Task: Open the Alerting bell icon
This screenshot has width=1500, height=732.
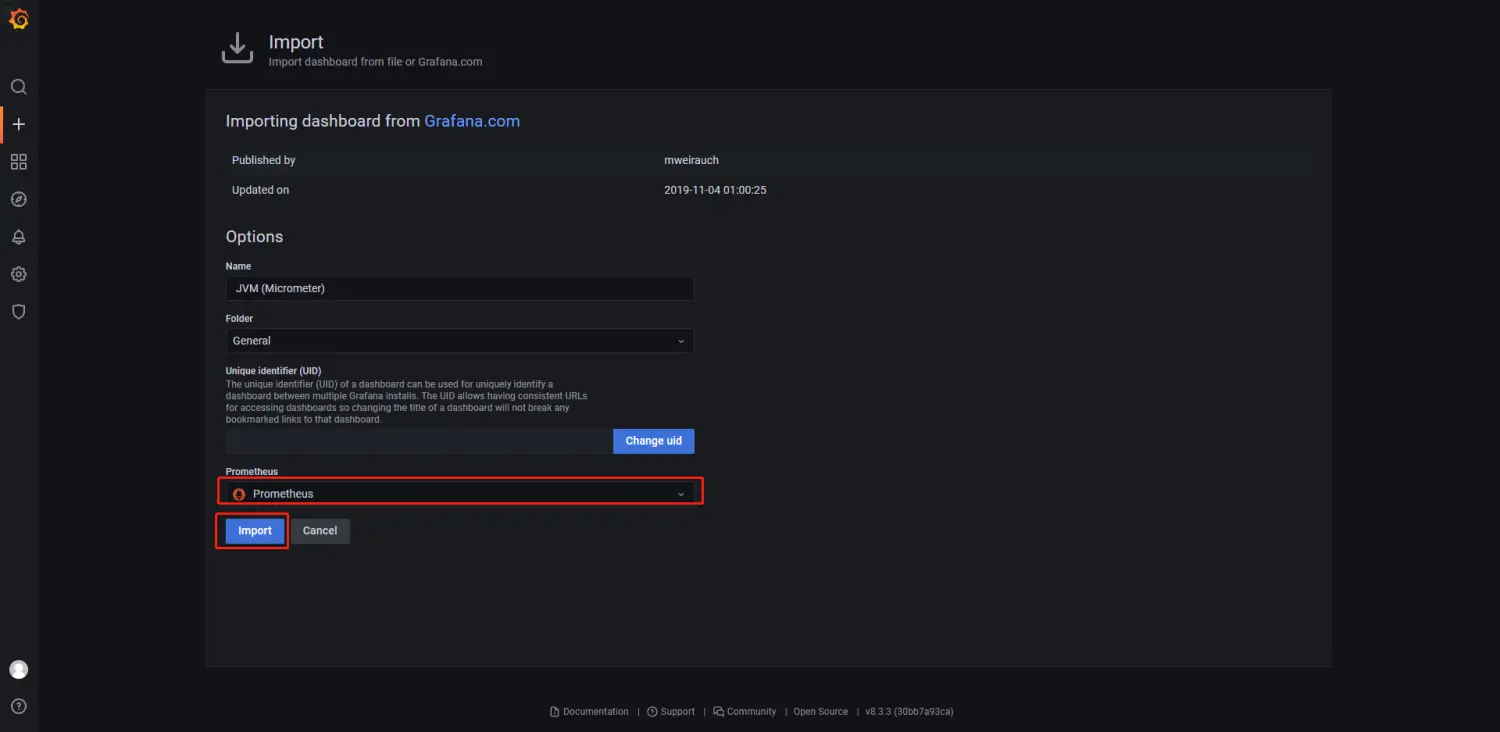Action: pyautogui.click(x=18, y=237)
